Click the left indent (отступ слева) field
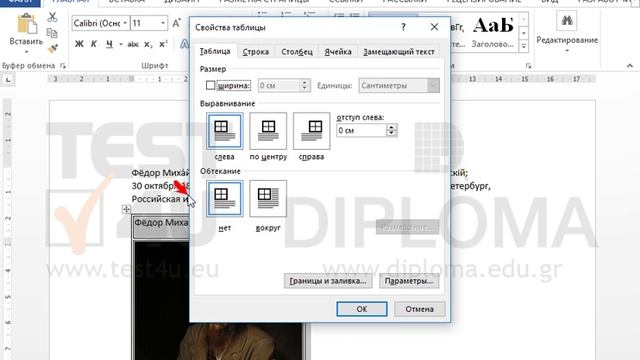This screenshot has height=360, width=640. click(361, 130)
